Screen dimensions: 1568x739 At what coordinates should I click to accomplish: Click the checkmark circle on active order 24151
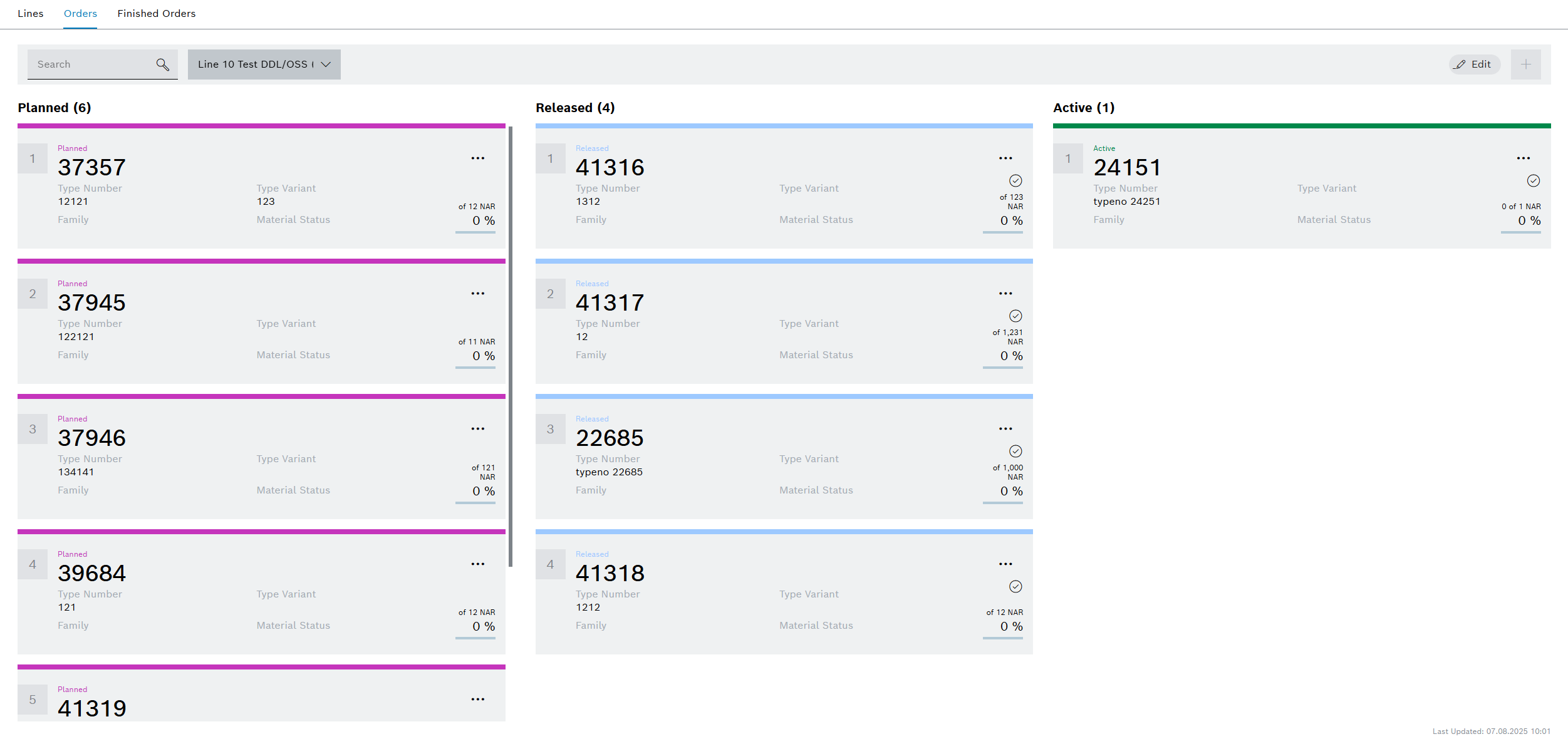[x=1533, y=181]
